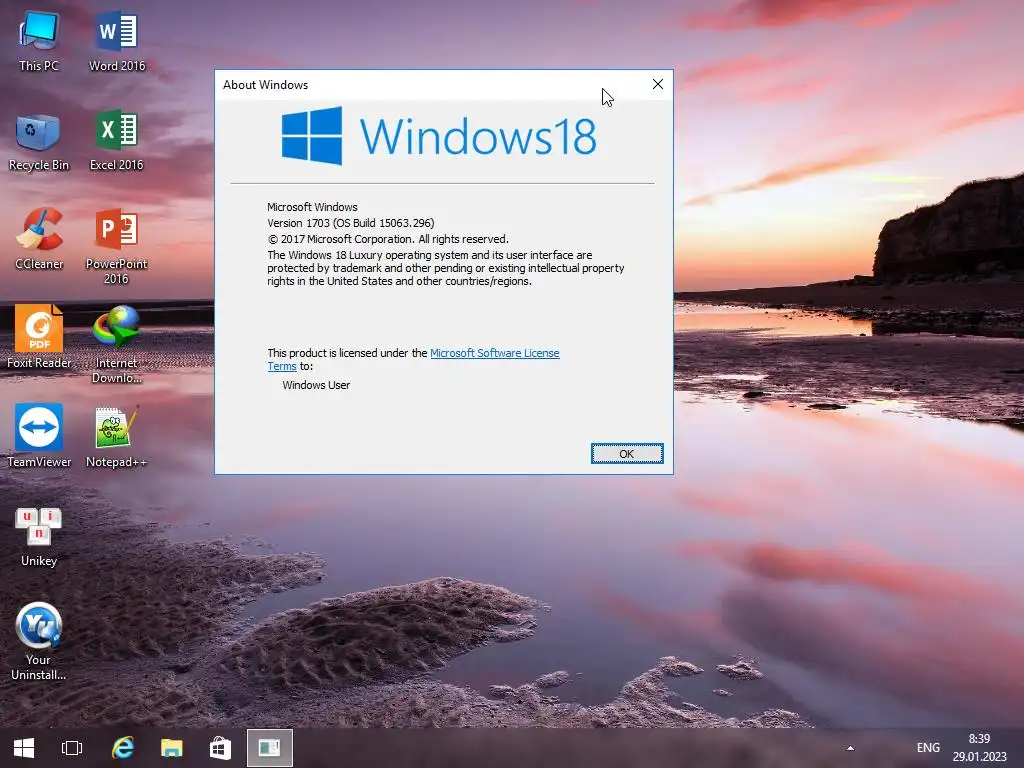
Task: Show hidden system tray icons
Action: point(850,748)
